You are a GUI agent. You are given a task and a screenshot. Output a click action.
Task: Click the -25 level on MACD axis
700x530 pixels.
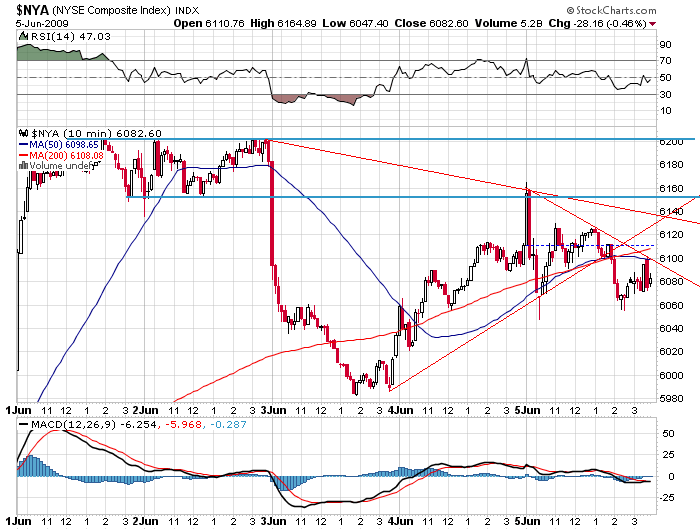666,497
